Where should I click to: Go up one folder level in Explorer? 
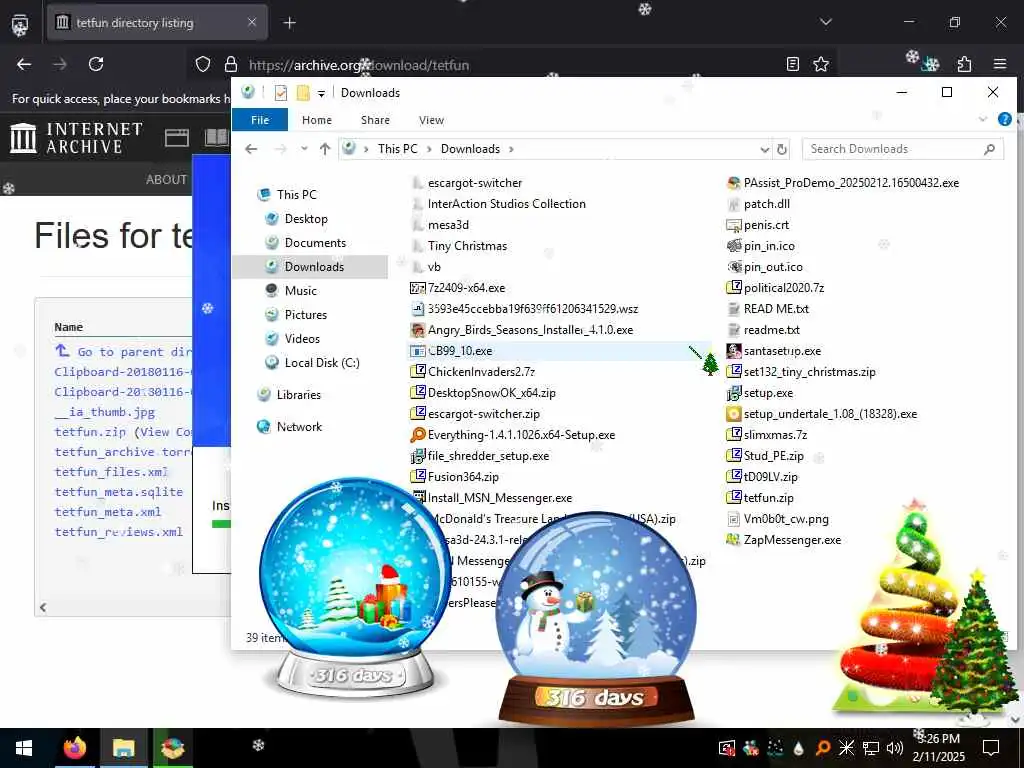pos(325,149)
